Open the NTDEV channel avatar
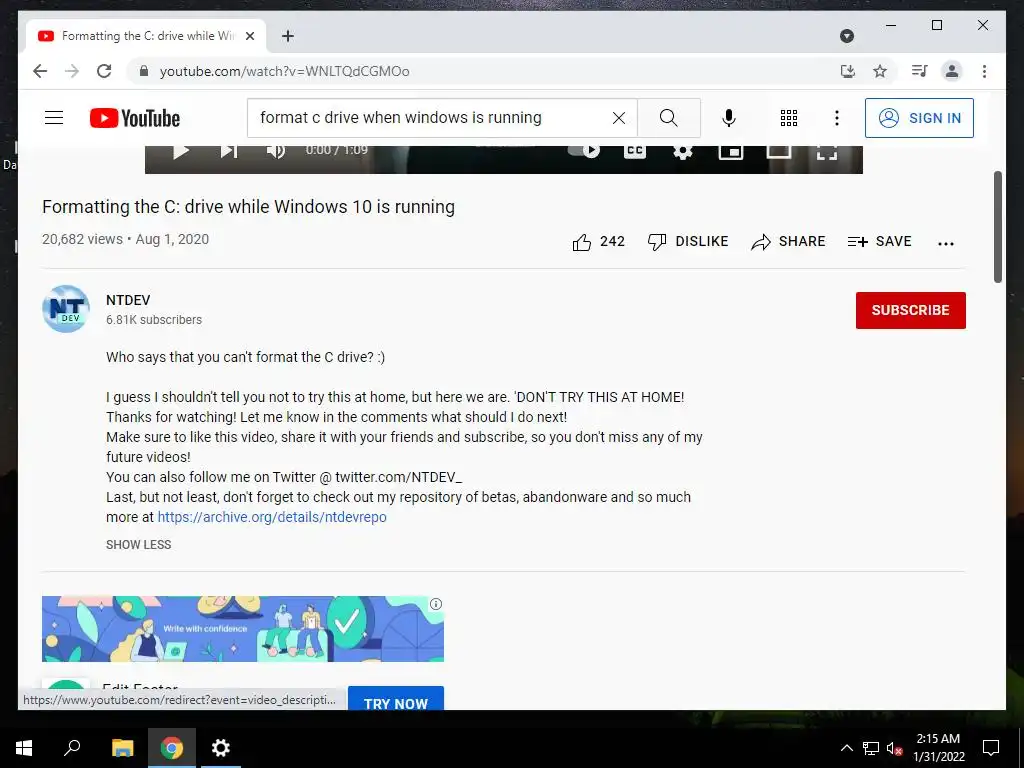The image size is (1024, 768). pos(66,309)
